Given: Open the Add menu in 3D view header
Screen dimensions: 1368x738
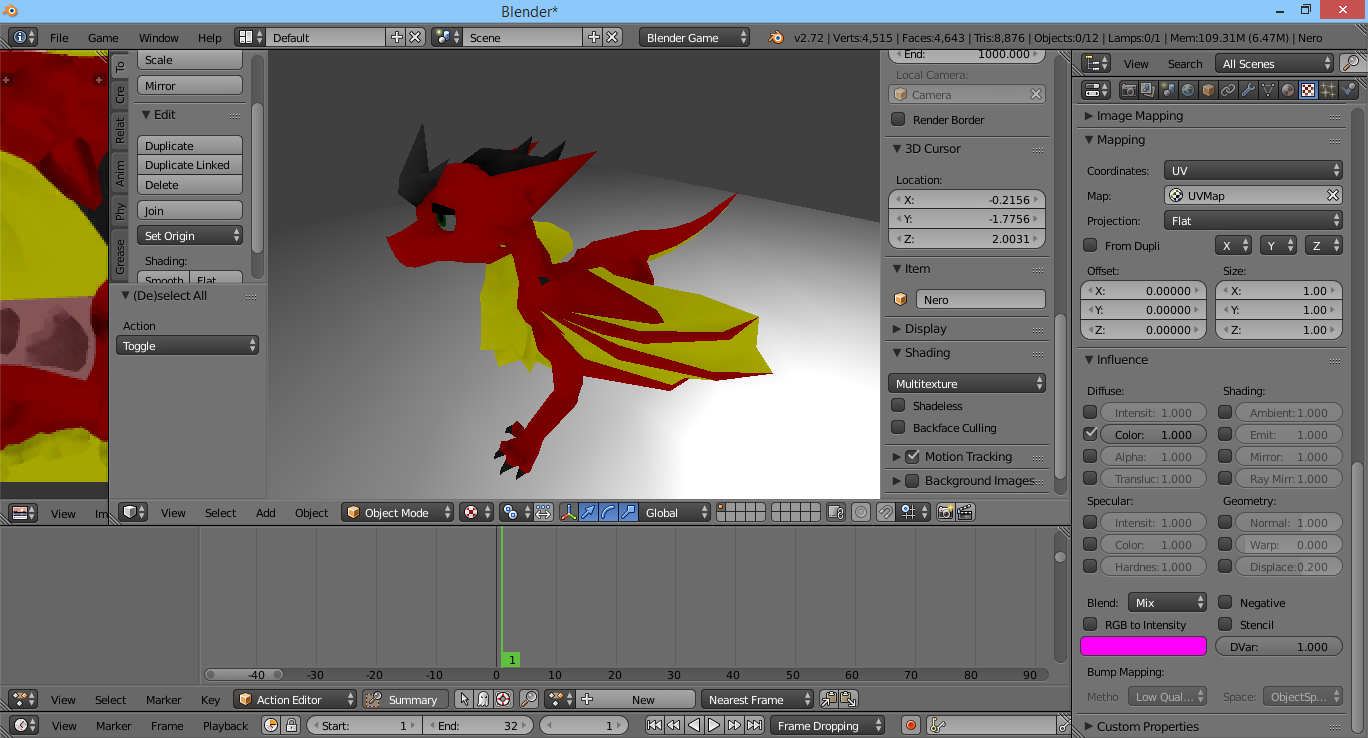Looking at the screenshot, I should point(265,512).
